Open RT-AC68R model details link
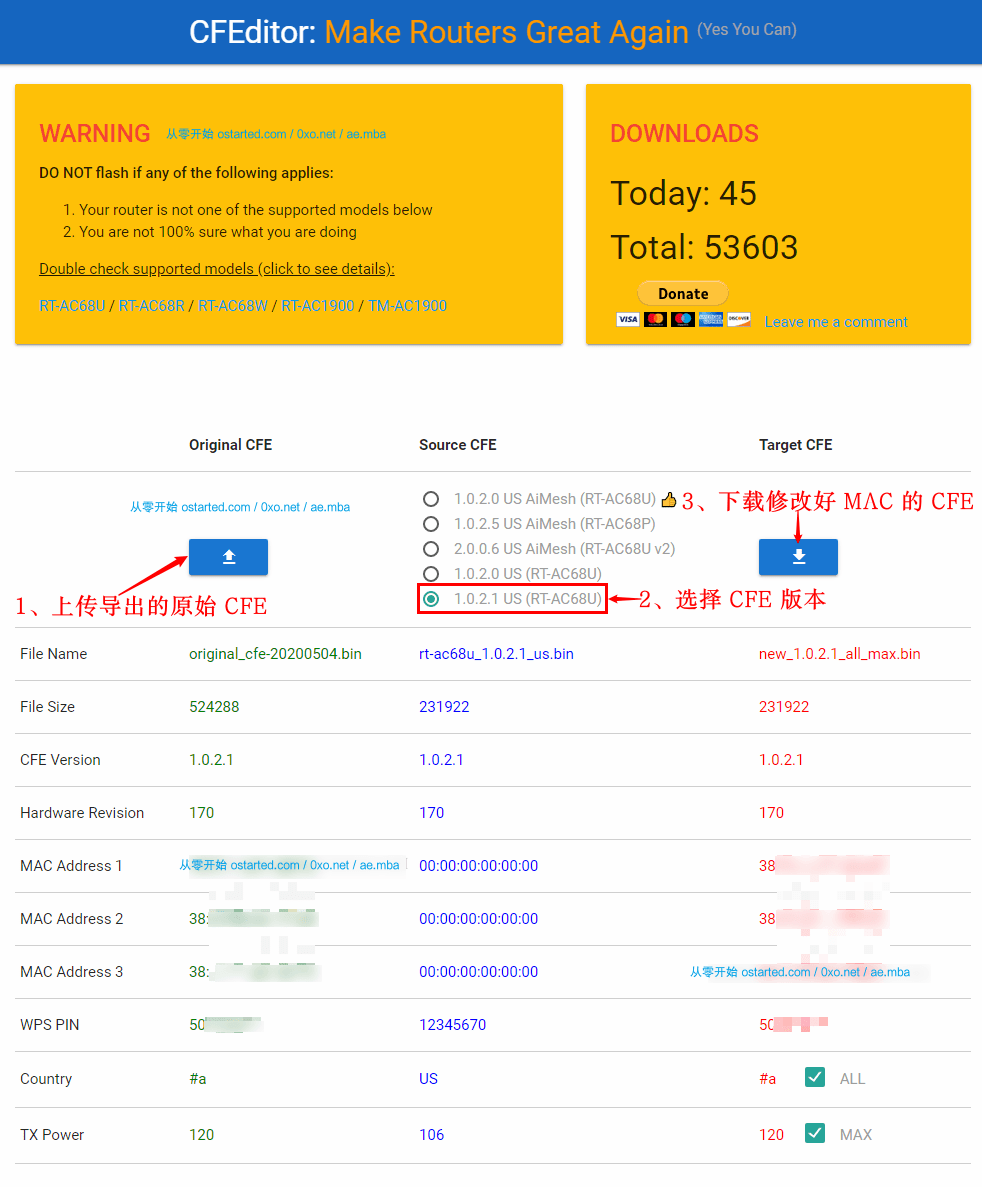The width and height of the screenshot is (982, 1187). 151,306
